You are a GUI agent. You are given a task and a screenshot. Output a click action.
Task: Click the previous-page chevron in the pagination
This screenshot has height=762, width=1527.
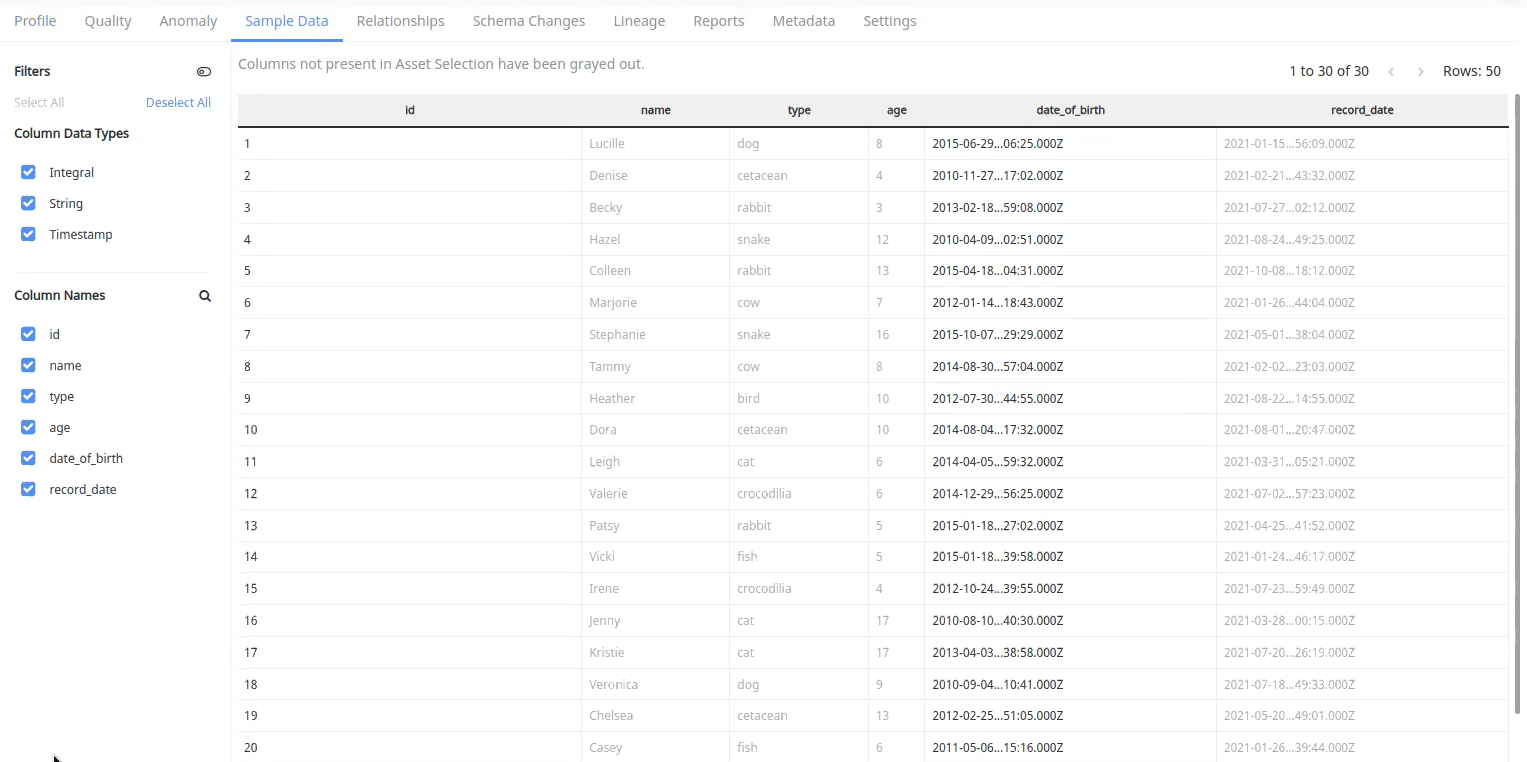point(1391,71)
